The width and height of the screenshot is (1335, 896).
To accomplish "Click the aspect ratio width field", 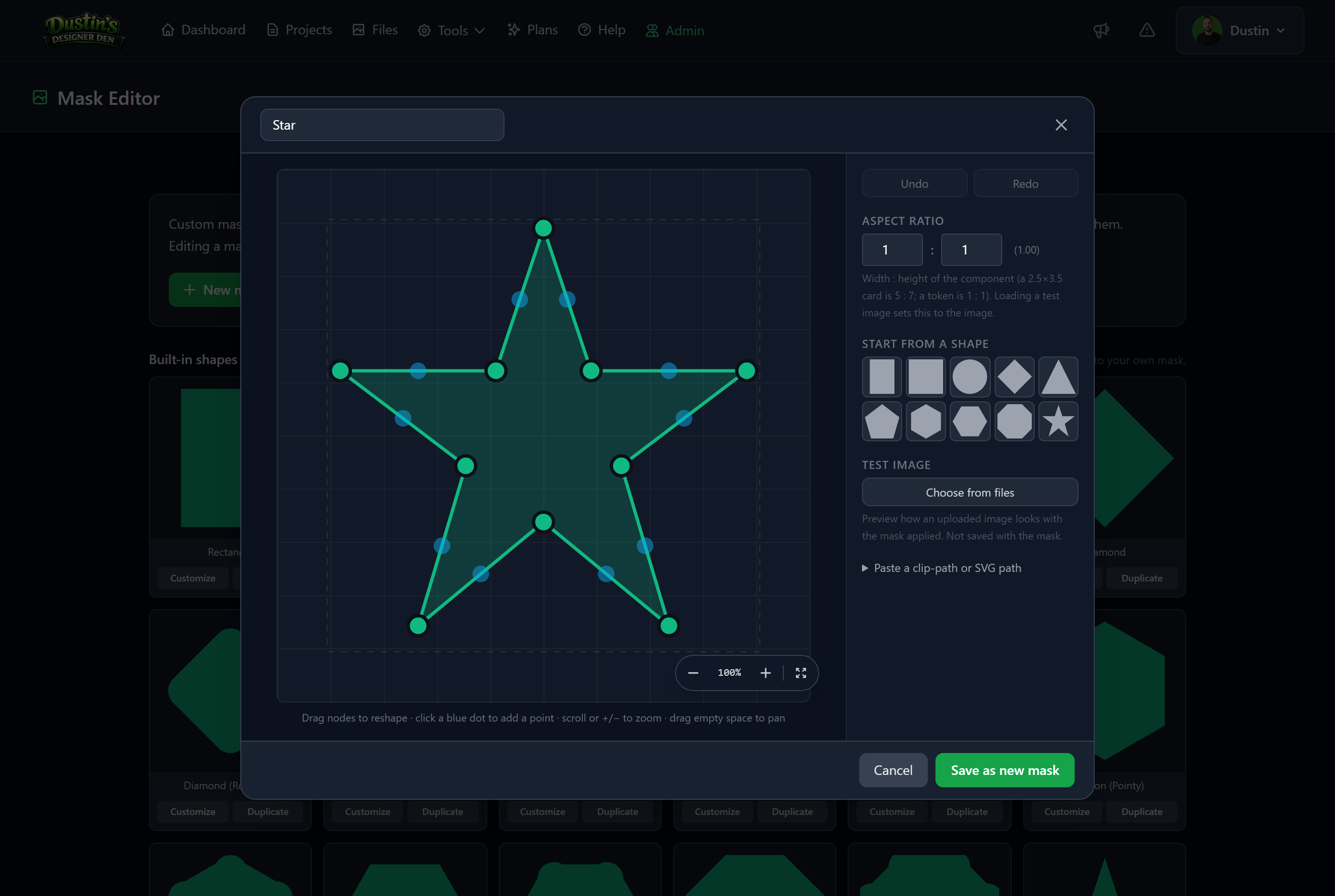I will (892, 250).
